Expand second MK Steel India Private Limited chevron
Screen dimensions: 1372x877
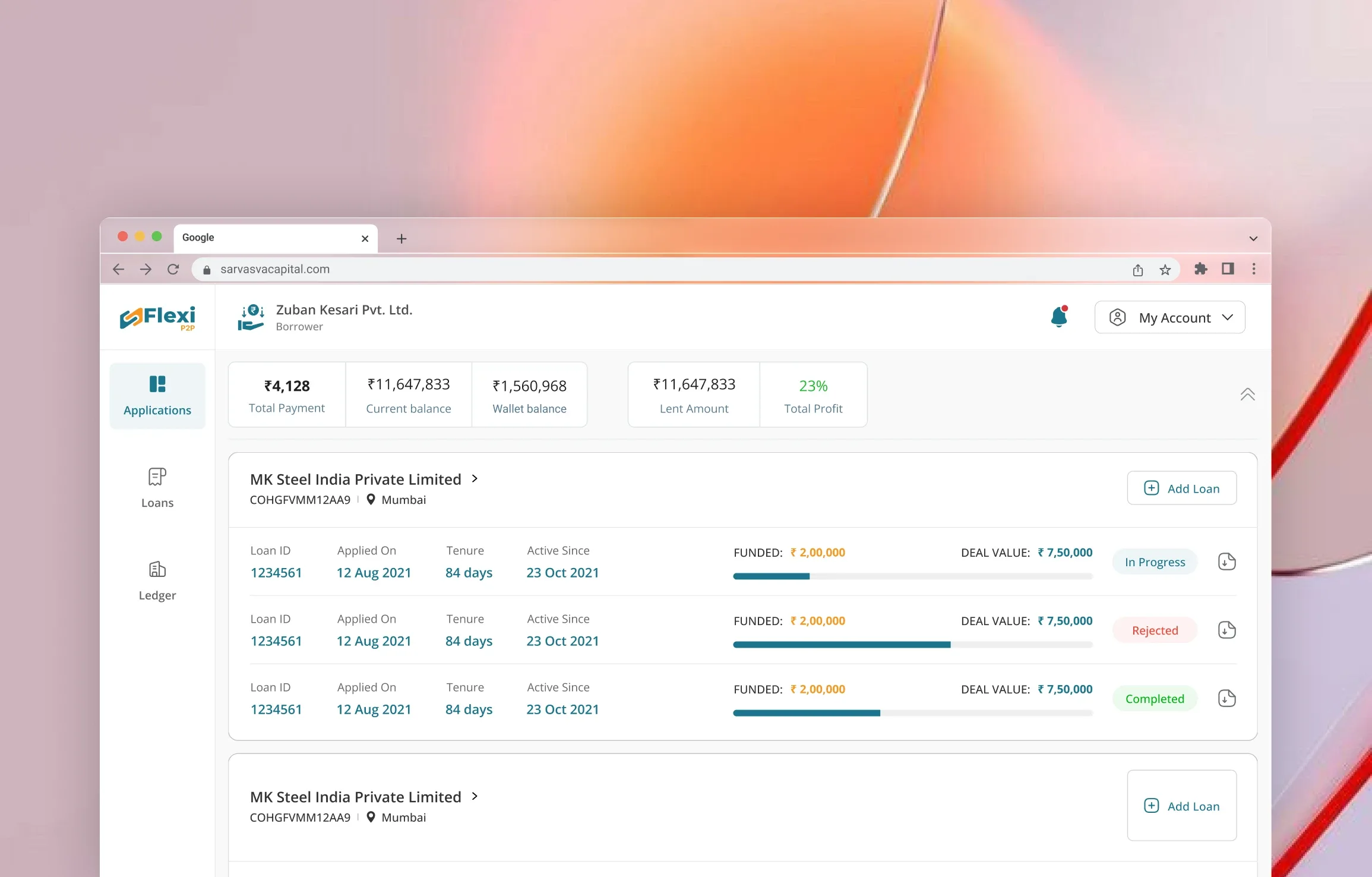click(475, 796)
